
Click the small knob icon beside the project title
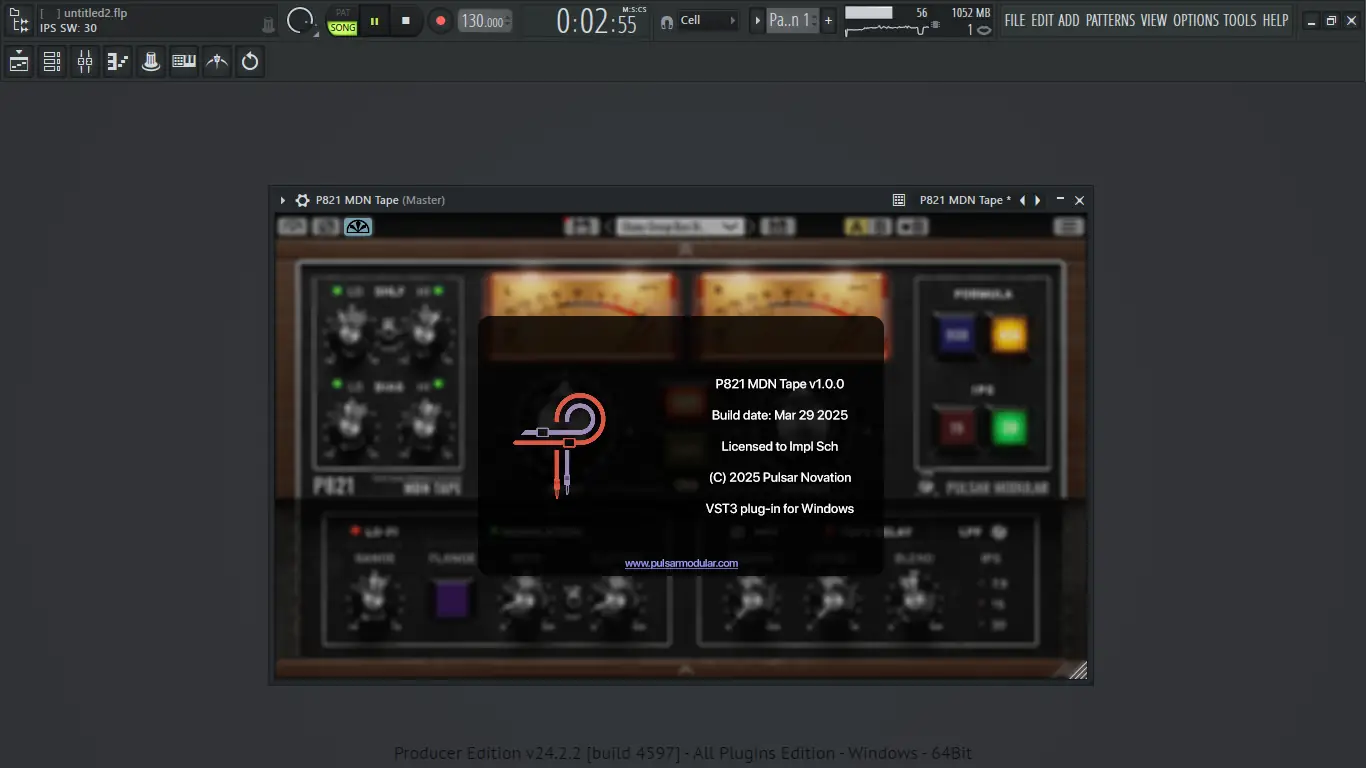tap(269, 24)
